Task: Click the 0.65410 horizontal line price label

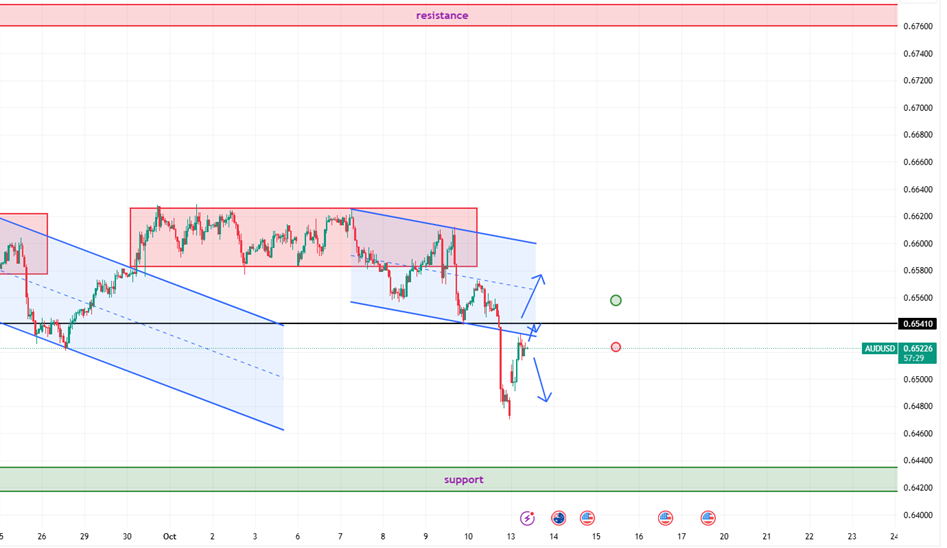Action: point(917,324)
